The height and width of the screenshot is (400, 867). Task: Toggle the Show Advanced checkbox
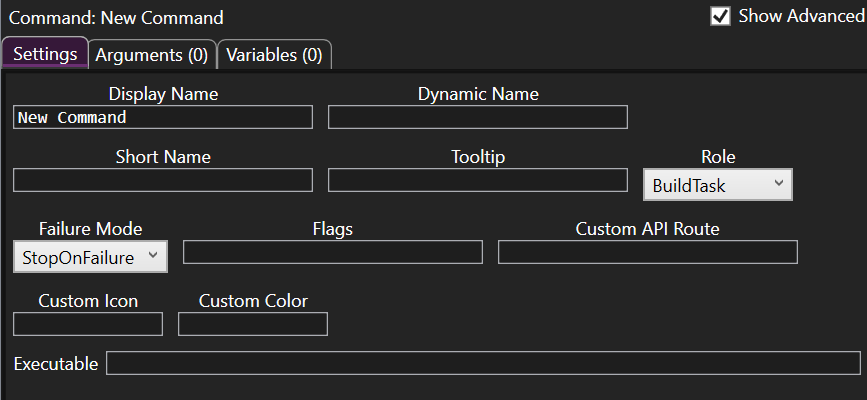point(720,17)
